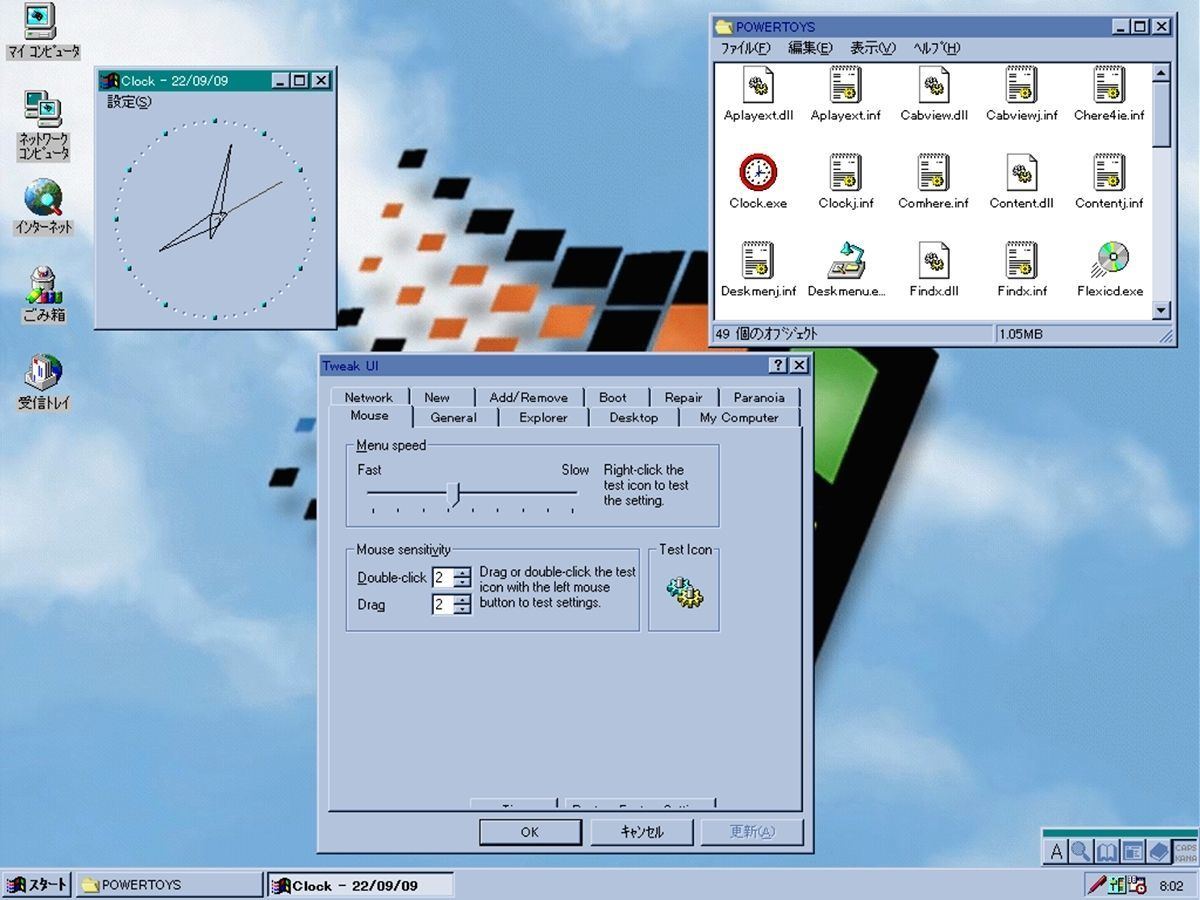Open the スタート menu button
The height and width of the screenshot is (900, 1200).
click(37, 885)
